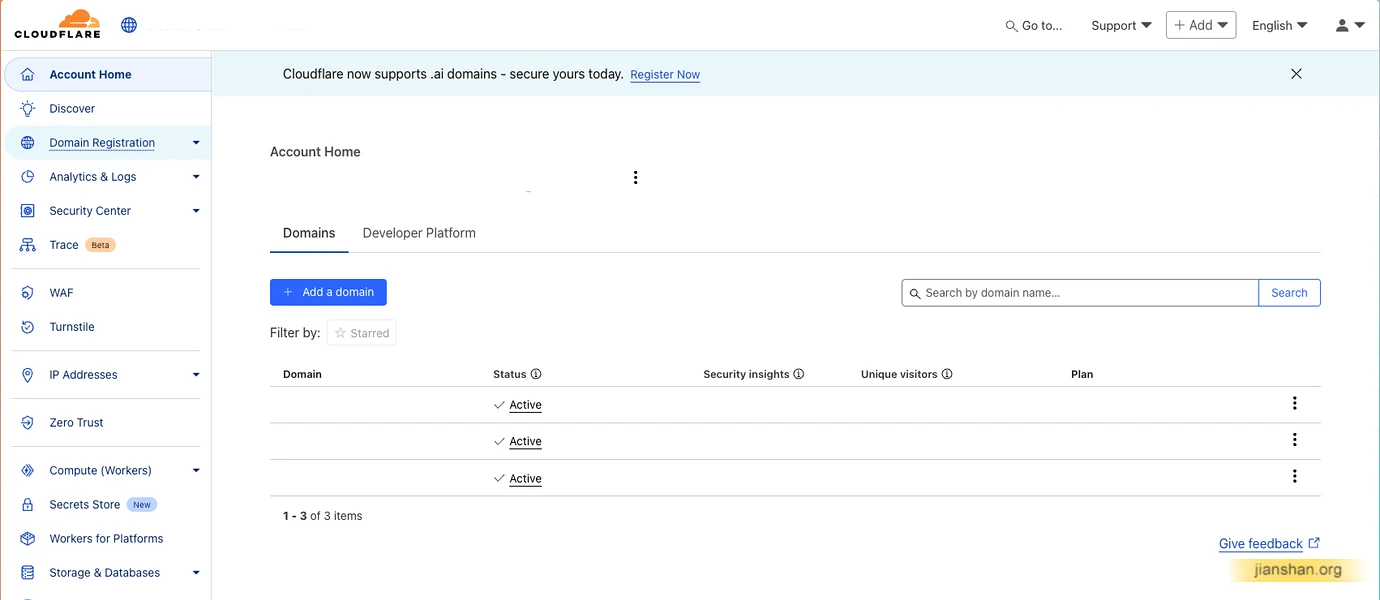Viewport: 1380px width, 600px height.
Task: Open Account Home in the sidebar
Action: tap(106, 74)
